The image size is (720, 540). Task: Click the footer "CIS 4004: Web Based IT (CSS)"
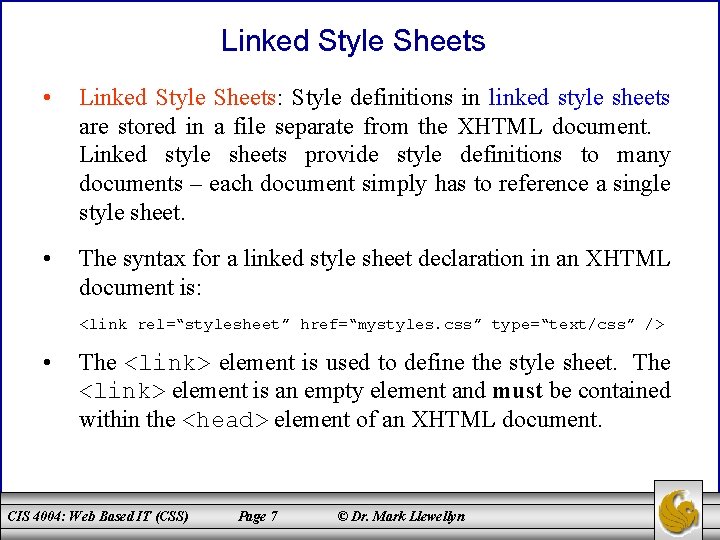coord(98,516)
